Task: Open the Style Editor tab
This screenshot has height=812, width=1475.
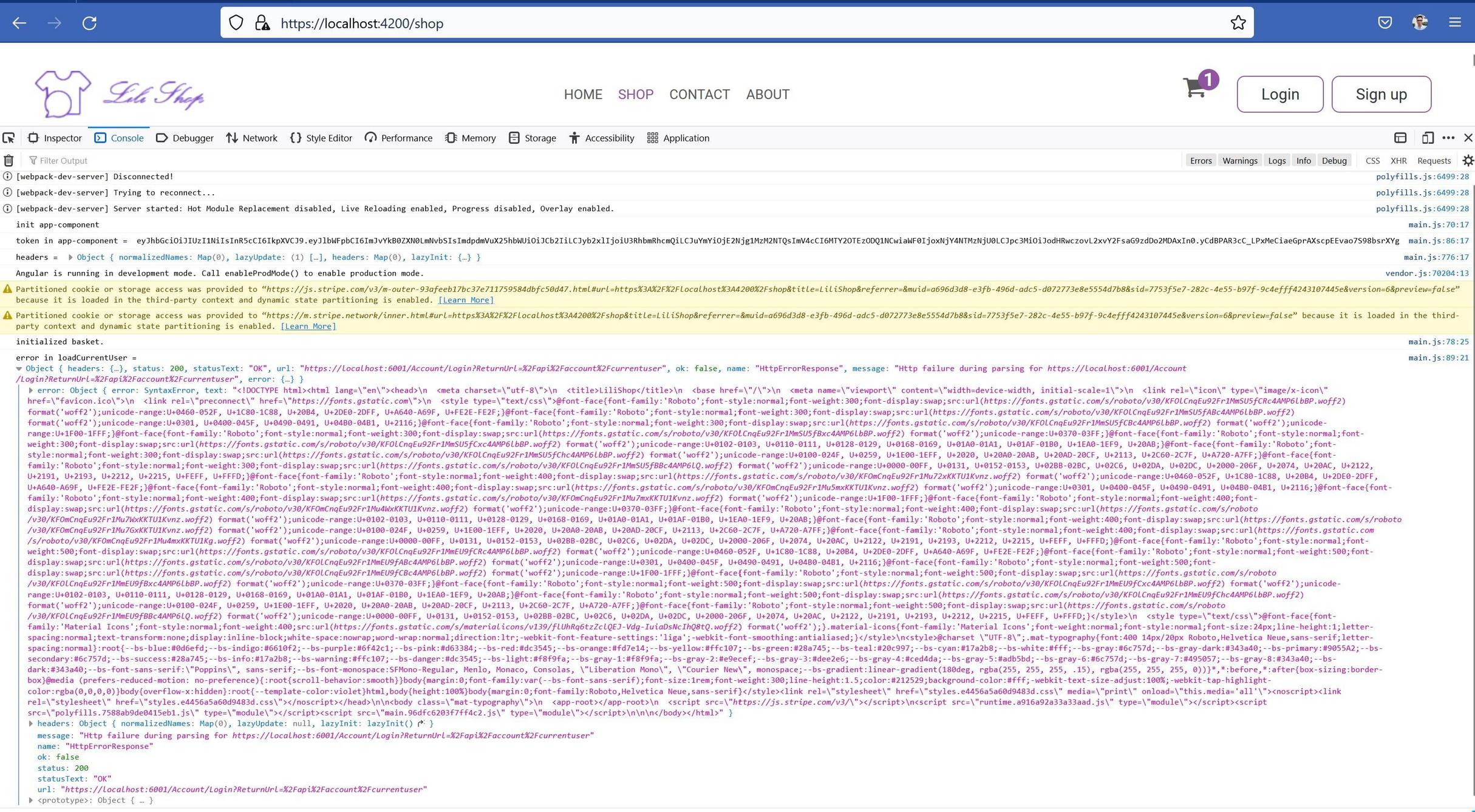Action: (321, 138)
